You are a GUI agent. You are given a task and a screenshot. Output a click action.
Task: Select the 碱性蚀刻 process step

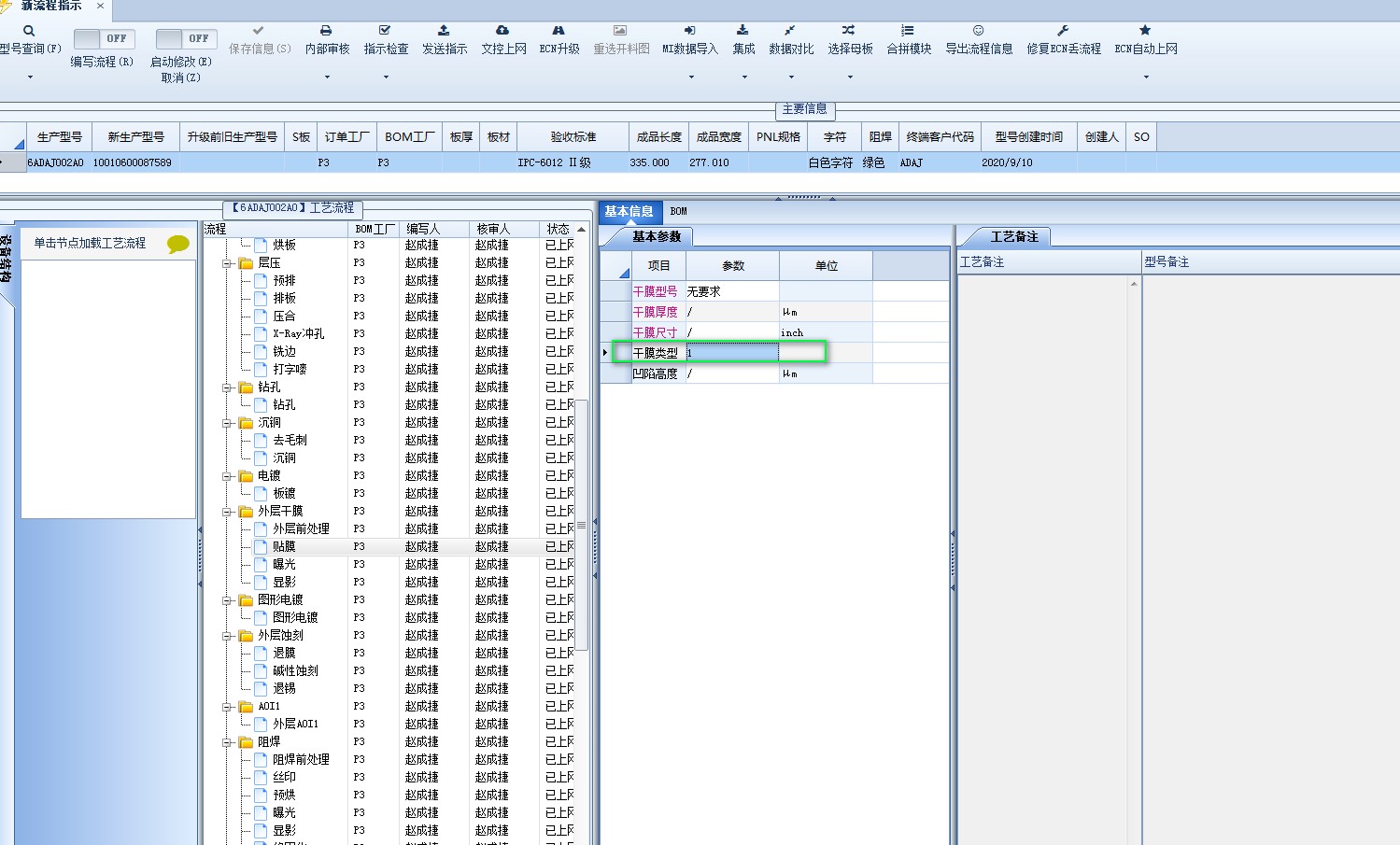[295, 671]
